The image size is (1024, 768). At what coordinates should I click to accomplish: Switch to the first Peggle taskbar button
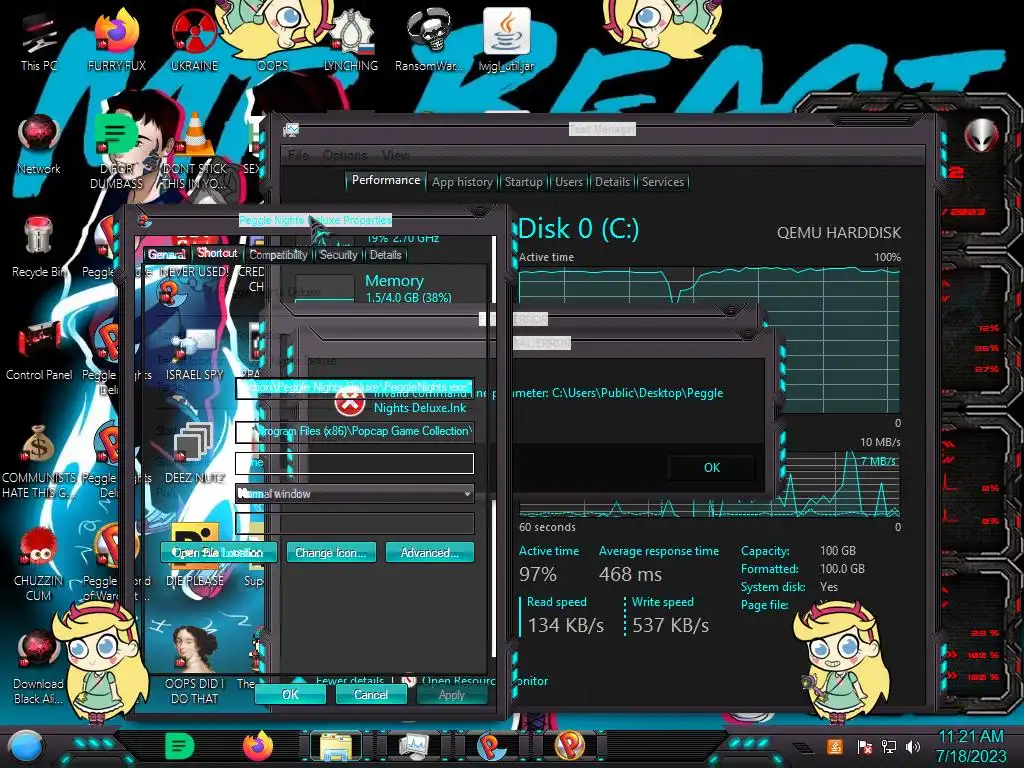[x=491, y=746]
